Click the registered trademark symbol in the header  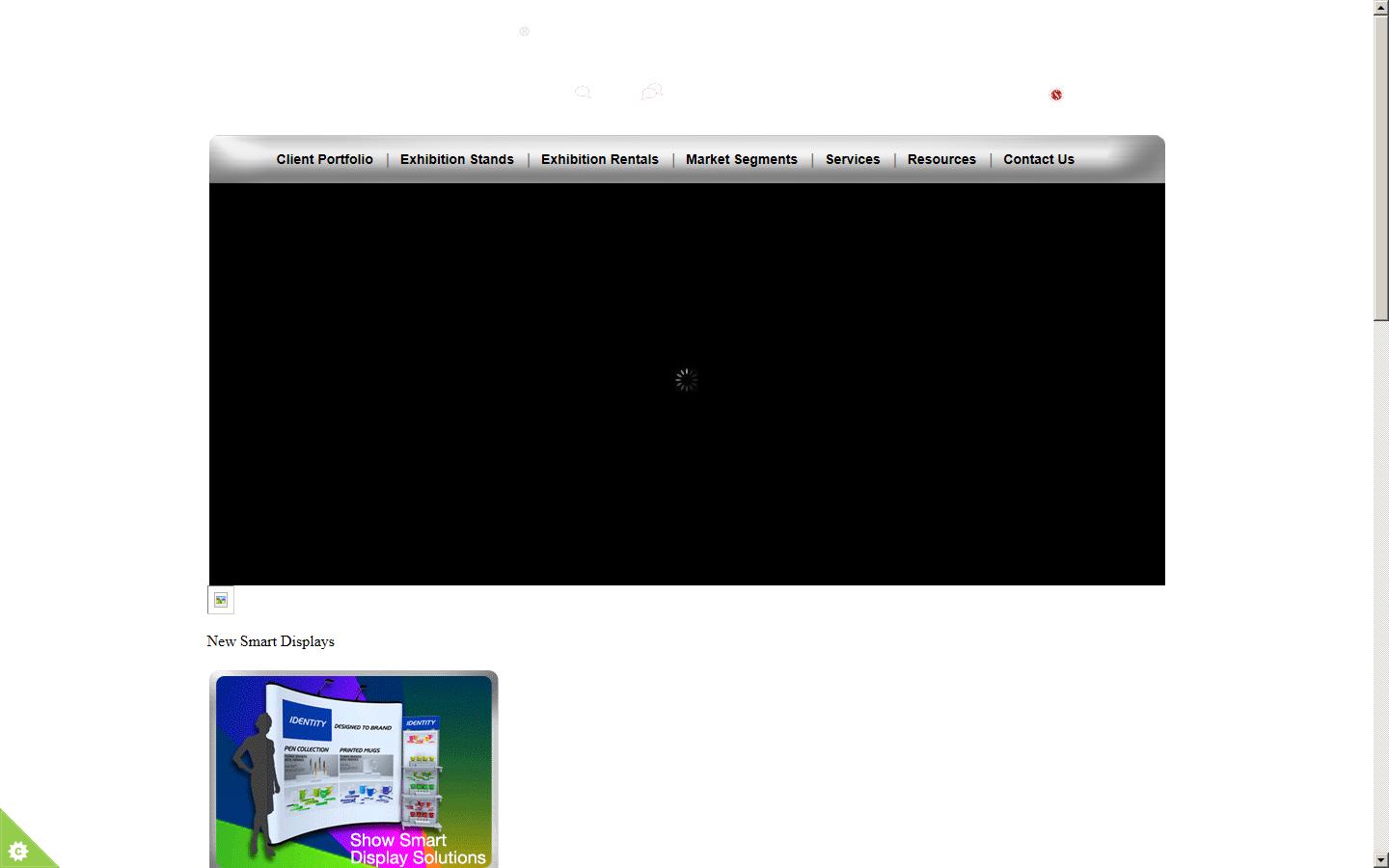524,31
